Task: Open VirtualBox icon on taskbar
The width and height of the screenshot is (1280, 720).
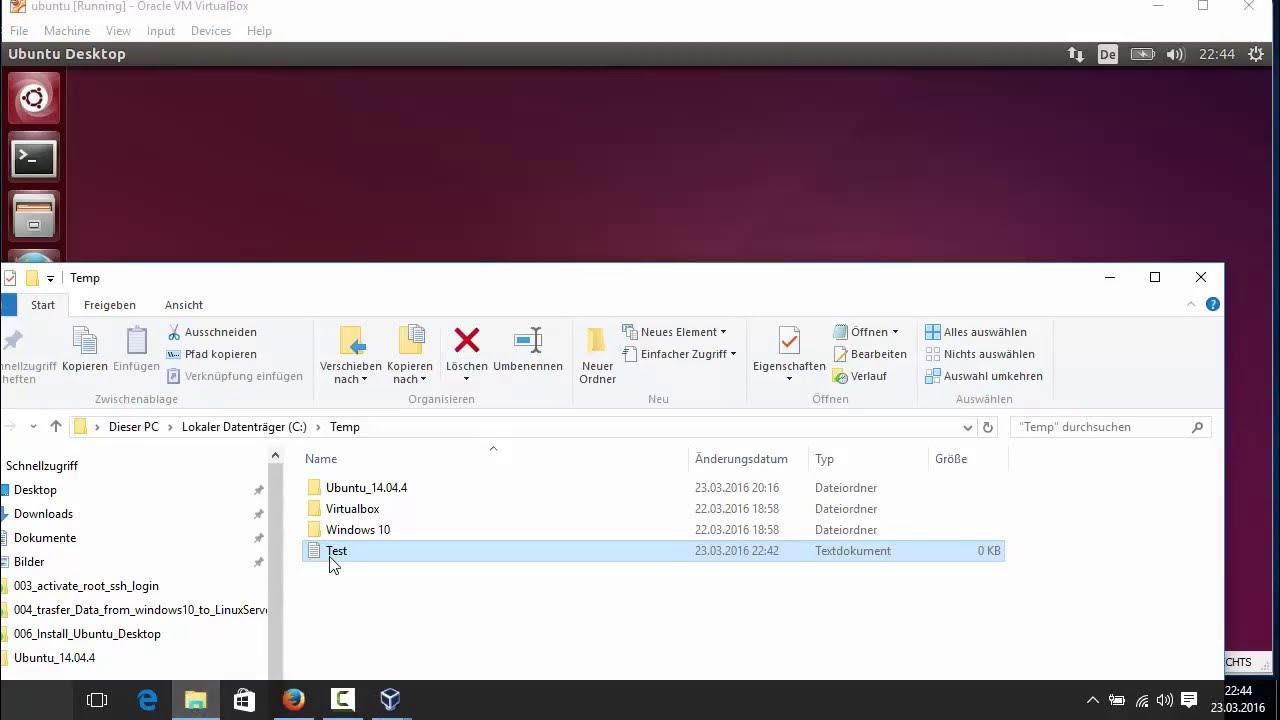Action: coord(390,700)
